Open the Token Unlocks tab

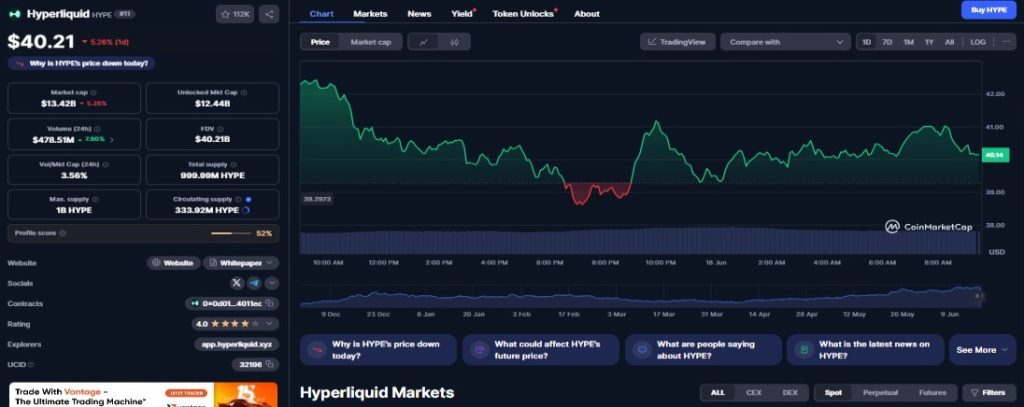[x=523, y=14]
